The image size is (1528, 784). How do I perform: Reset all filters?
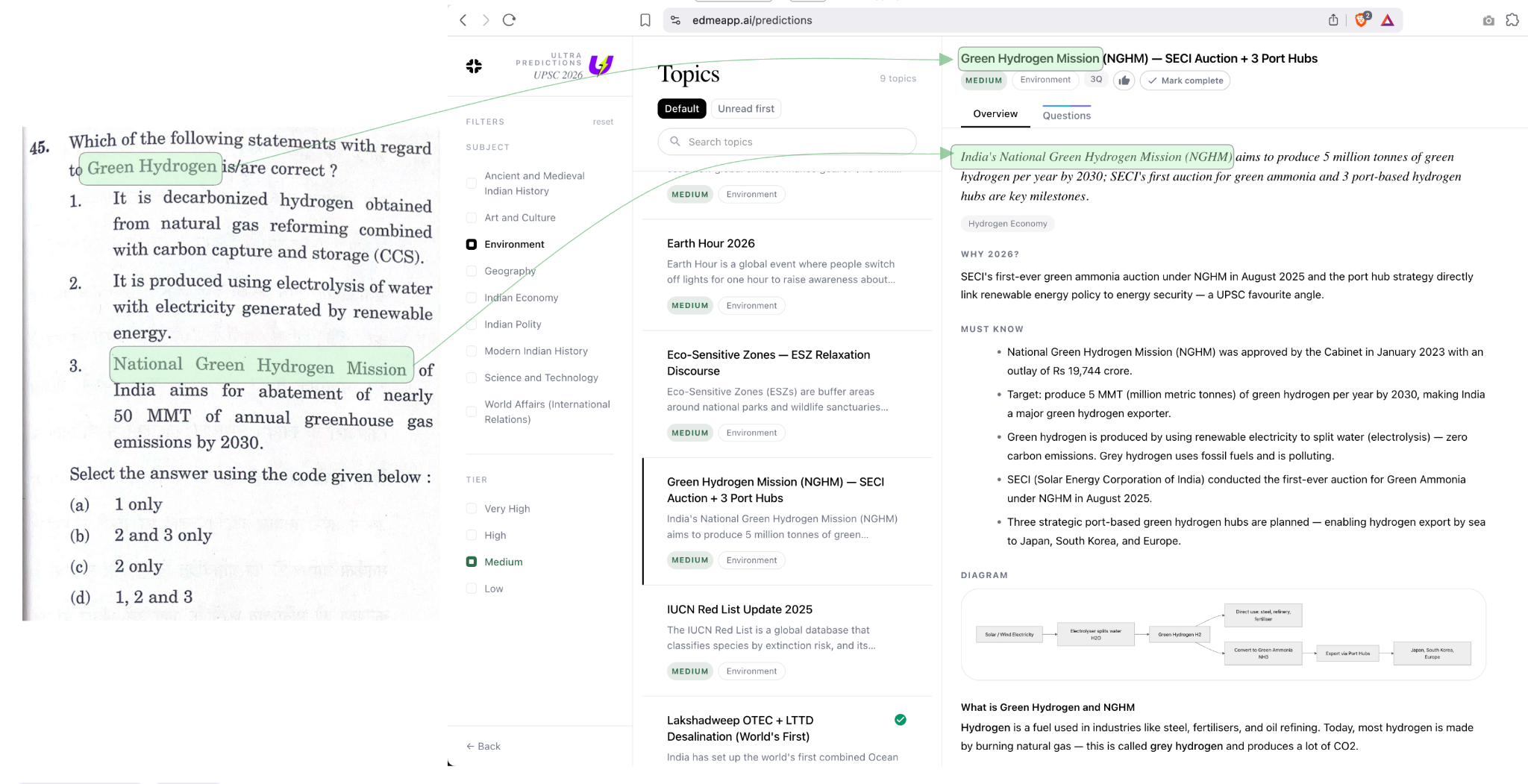pos(603,122)
